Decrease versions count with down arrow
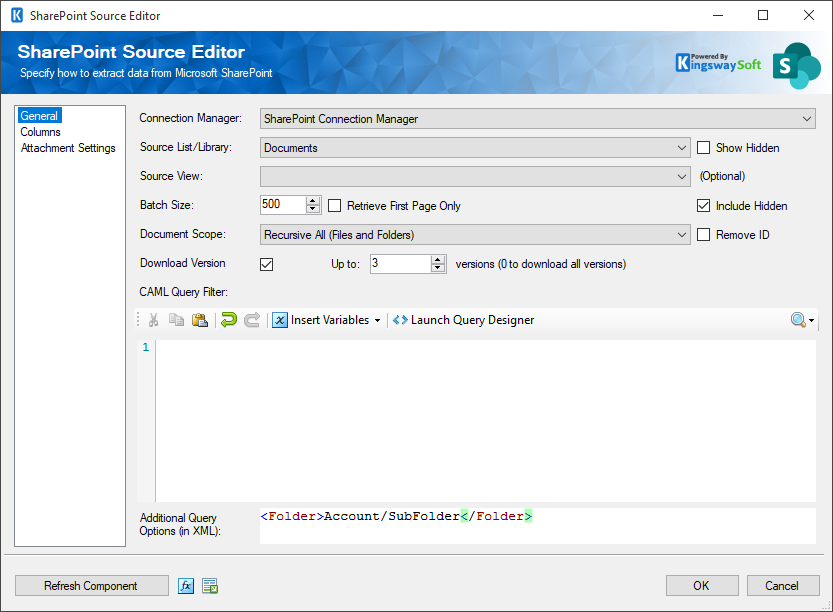The height and width of the screenshot is (612, 833). tap(438, 268)
